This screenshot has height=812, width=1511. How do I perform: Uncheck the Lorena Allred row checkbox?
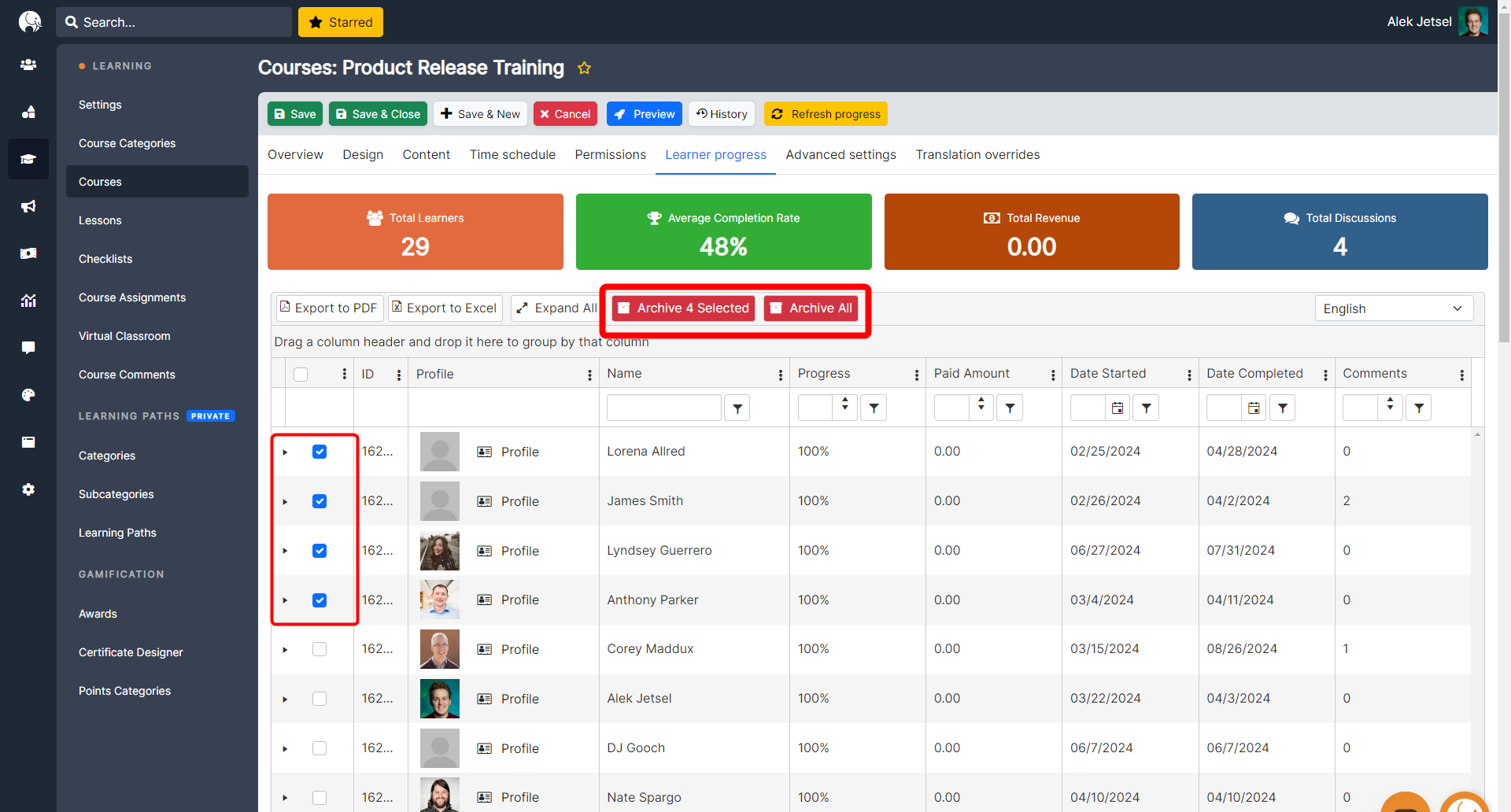(320, 452)
